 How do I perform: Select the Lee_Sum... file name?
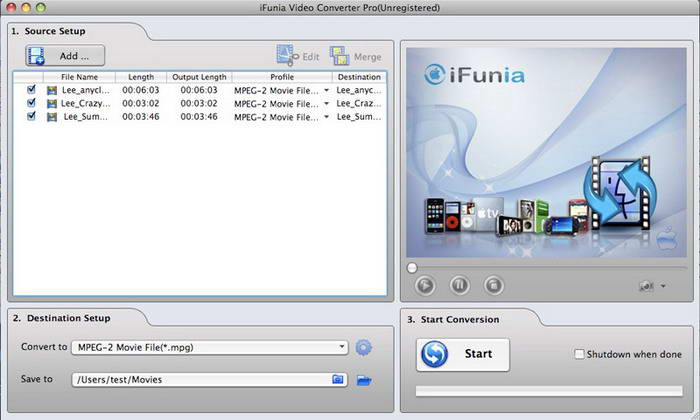point(85,117)
